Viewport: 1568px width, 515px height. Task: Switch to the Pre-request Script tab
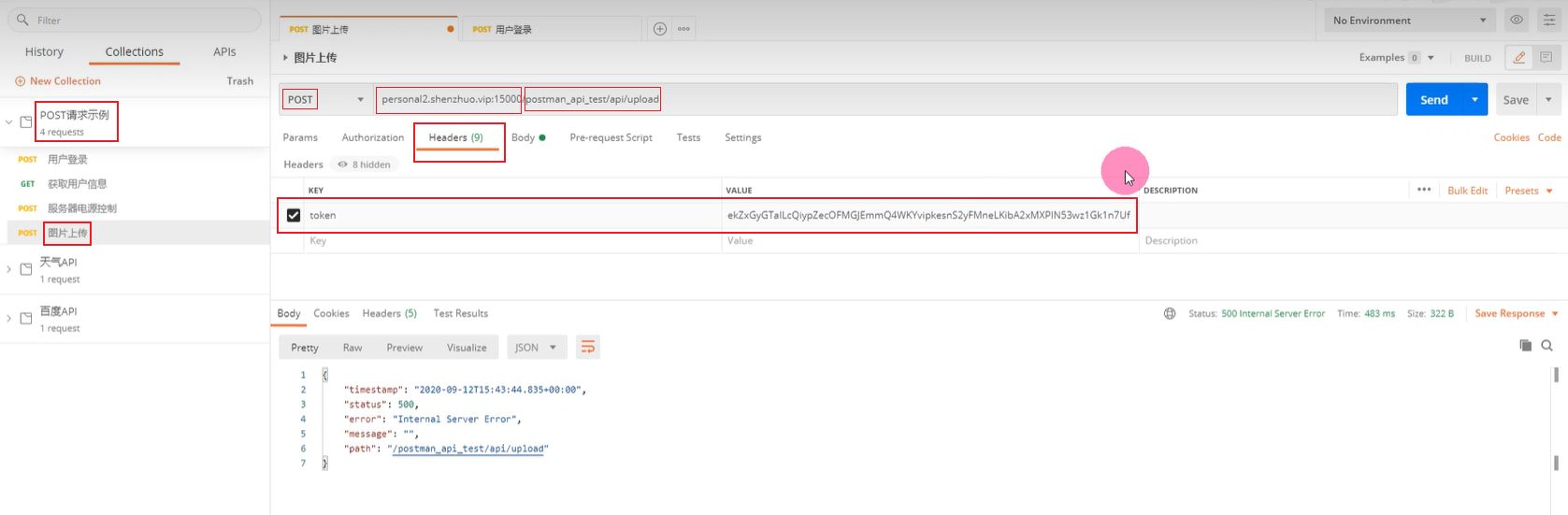(x=611, y=137)
